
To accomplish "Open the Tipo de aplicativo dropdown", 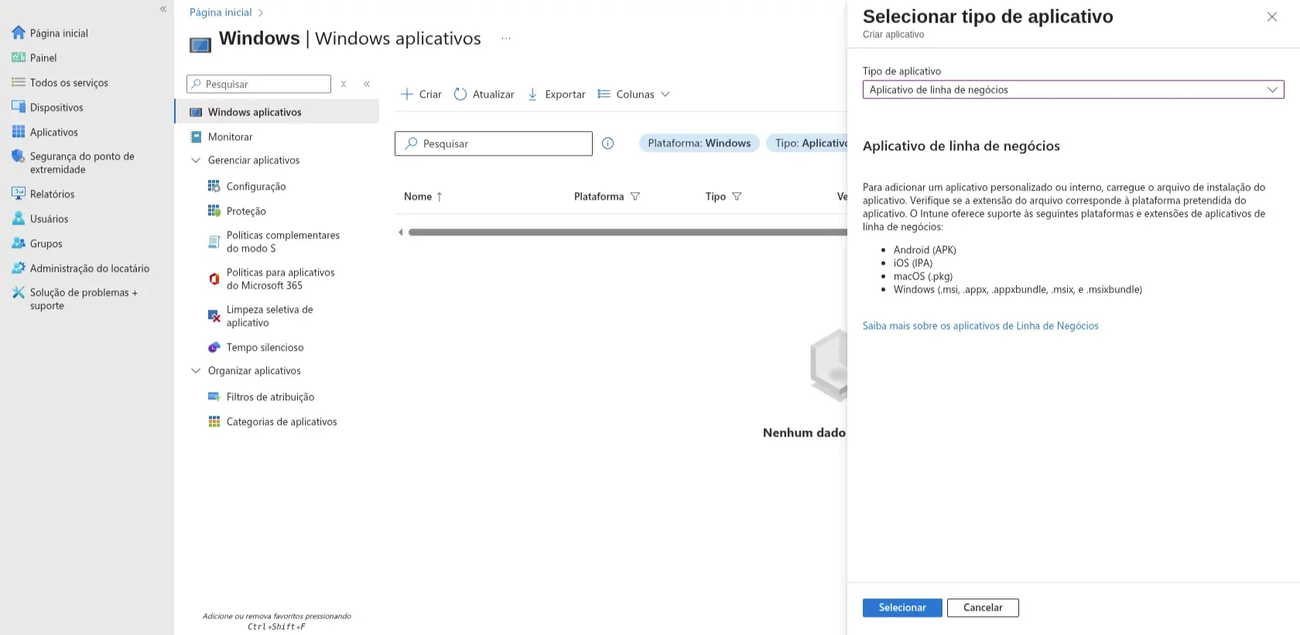I will pos(1073,90).
